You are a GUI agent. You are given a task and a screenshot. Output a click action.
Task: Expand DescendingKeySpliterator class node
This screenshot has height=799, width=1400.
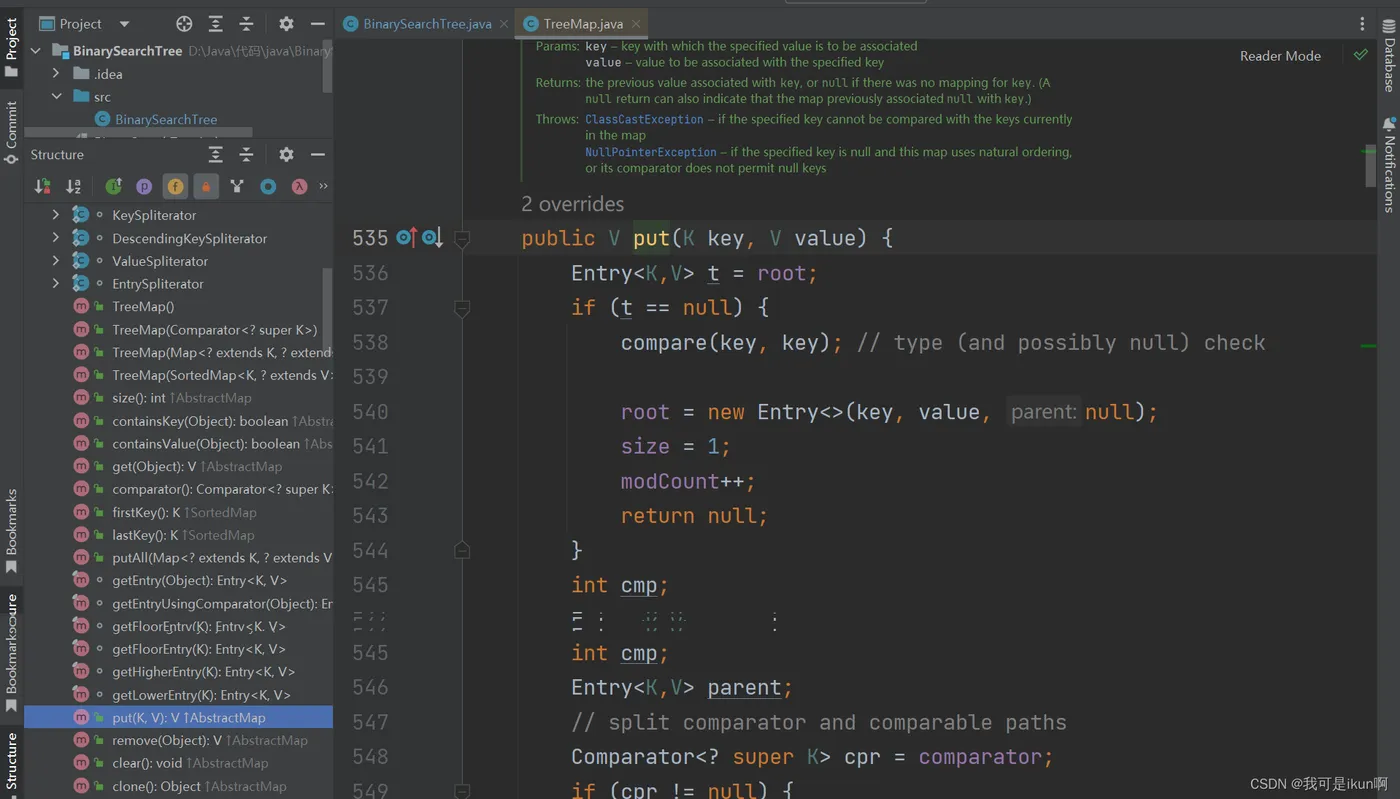[x=56, y=238]
